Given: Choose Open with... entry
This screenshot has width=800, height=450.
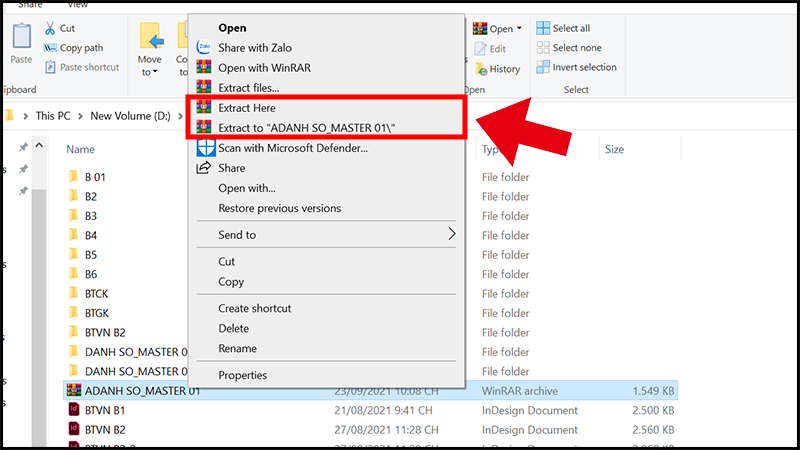Looking at the screenshot, I should [247, 188].
